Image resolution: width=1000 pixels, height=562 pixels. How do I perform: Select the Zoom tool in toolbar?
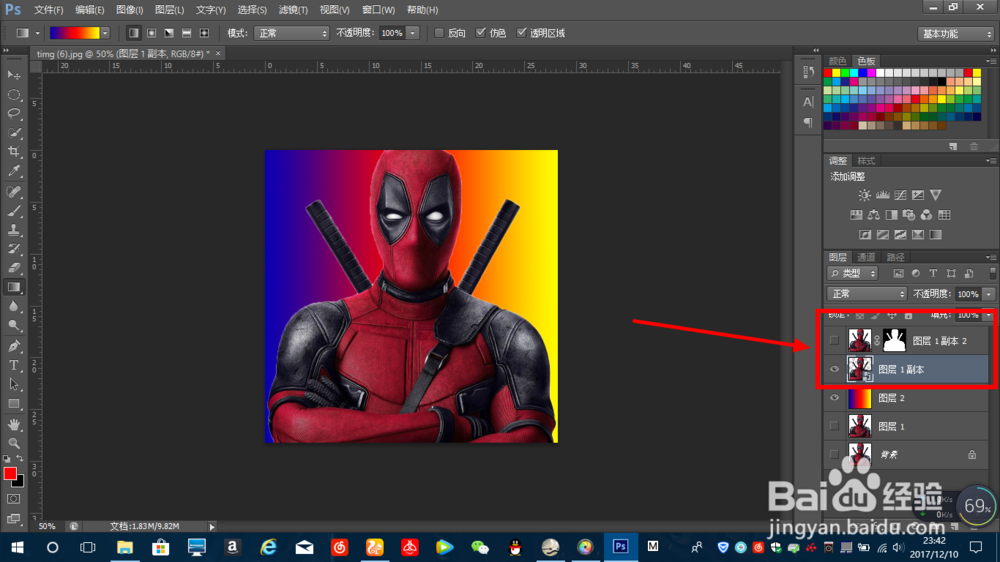(x=14, y=442)
